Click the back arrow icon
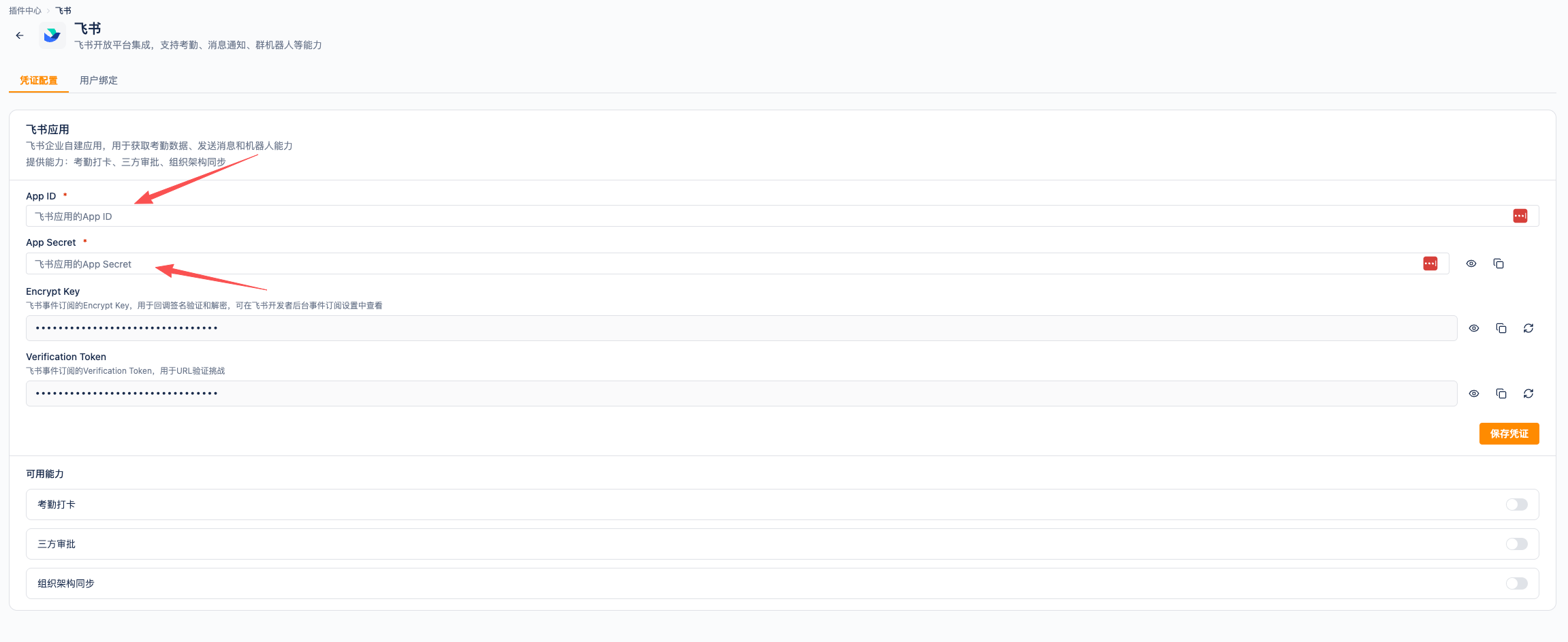The width and height of the screenshot is (1568, 642). click(x=20, y=35)
